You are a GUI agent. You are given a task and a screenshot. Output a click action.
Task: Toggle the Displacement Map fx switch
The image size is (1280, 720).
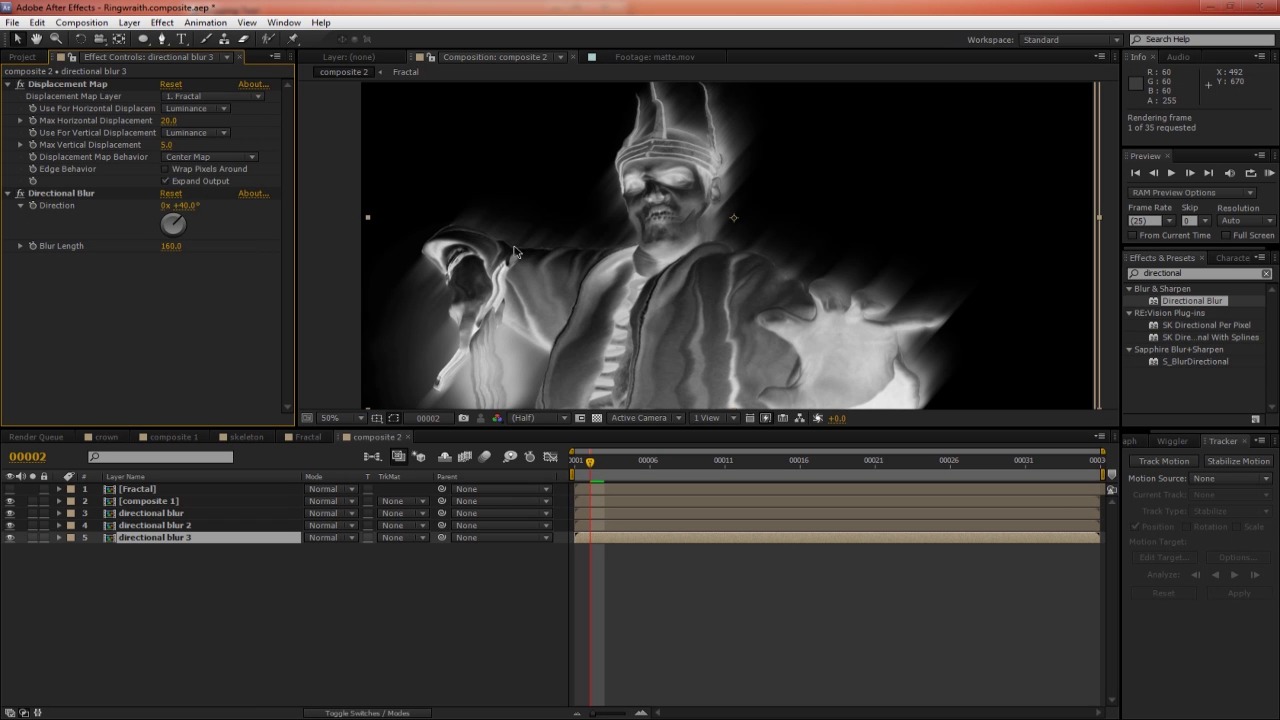20,84
